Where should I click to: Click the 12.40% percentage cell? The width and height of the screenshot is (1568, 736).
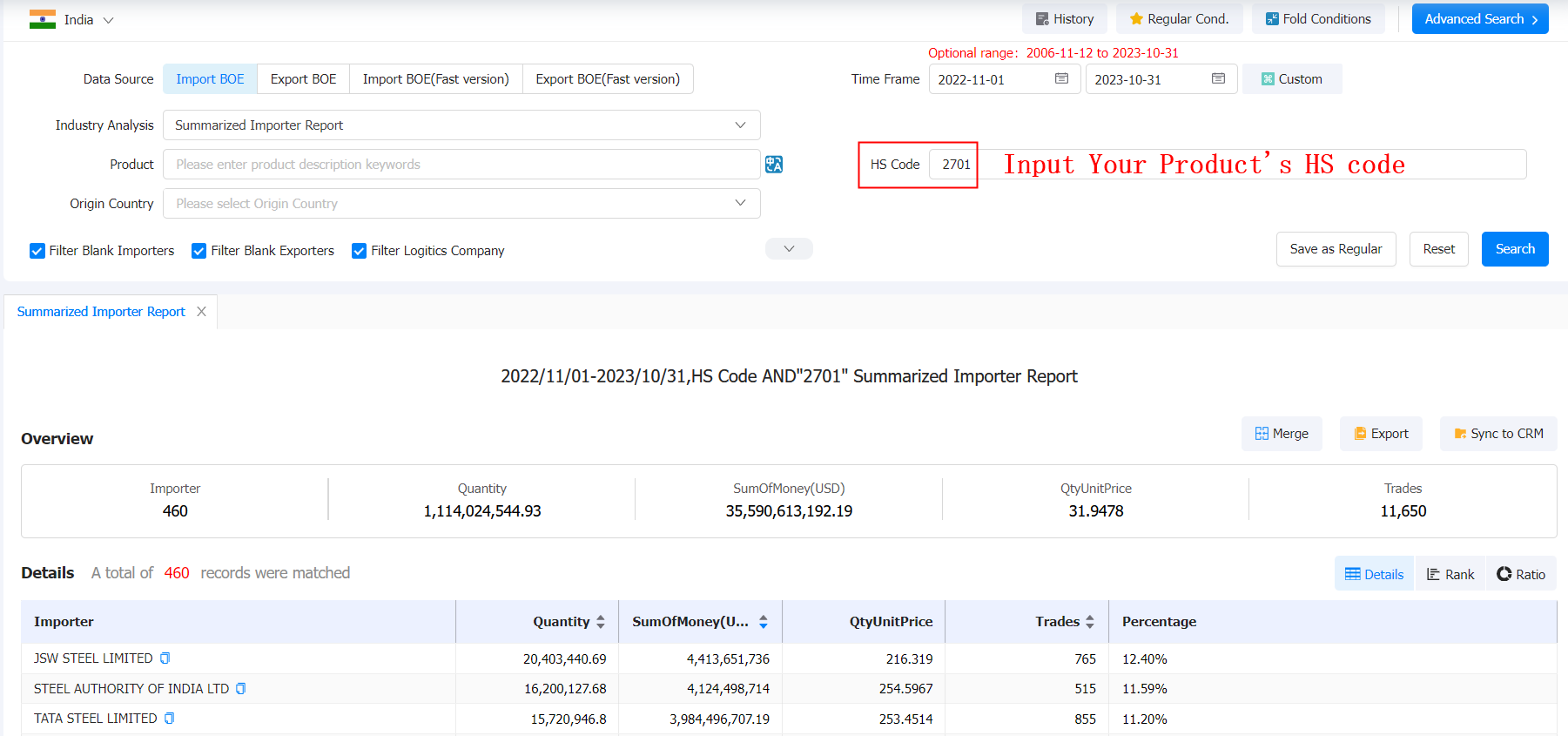click(x=1144, y=659)
